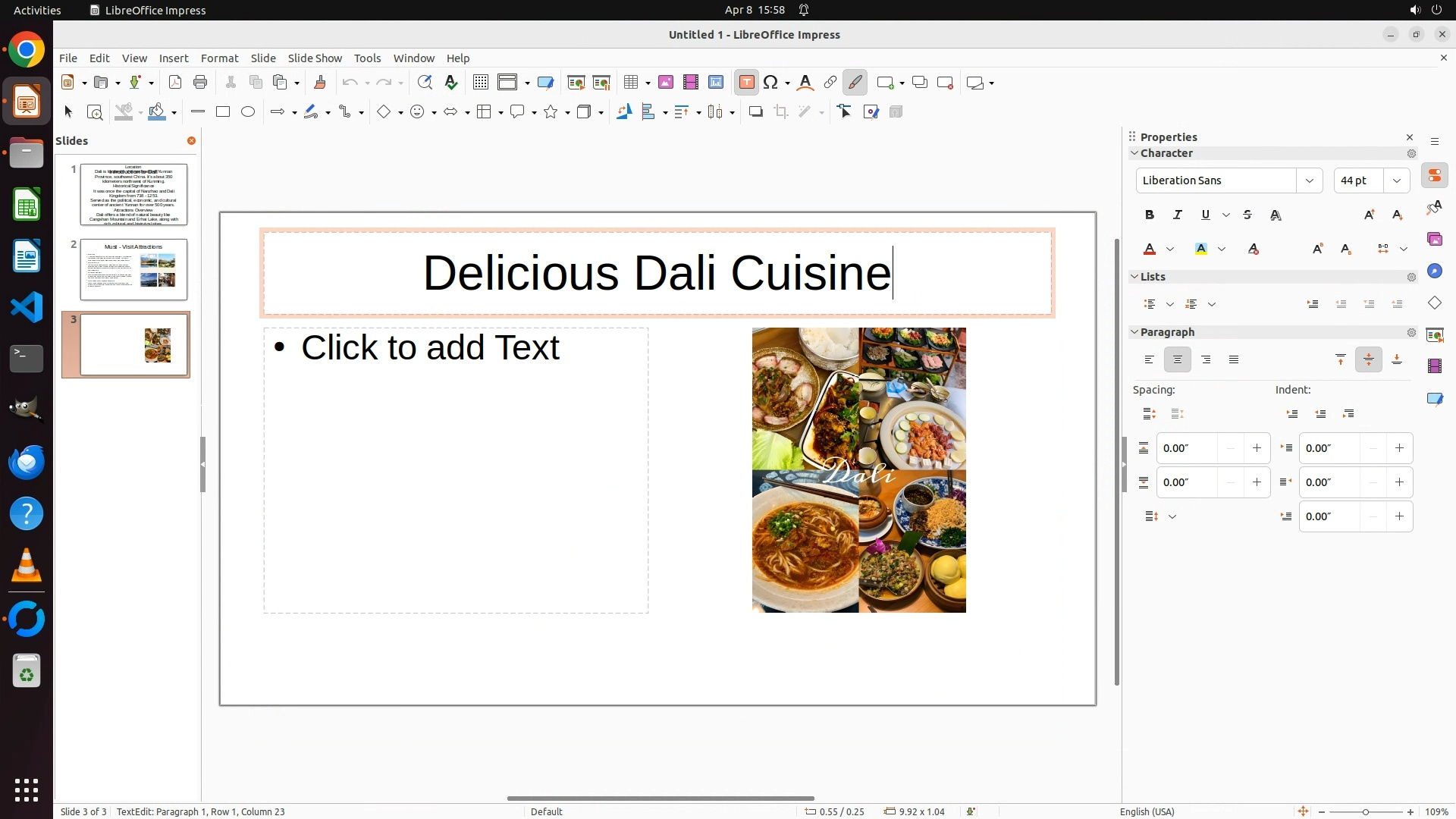The height and width of the screenshot is (819, 1456).
Task: Click the Crop Image tool
Action: click(781, 112)
